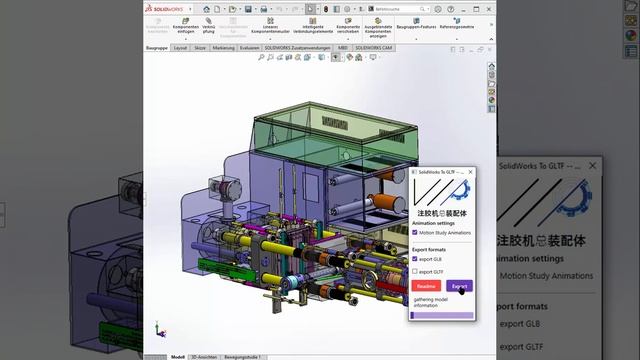Switch to the Skizze ribbon tab

200,48
